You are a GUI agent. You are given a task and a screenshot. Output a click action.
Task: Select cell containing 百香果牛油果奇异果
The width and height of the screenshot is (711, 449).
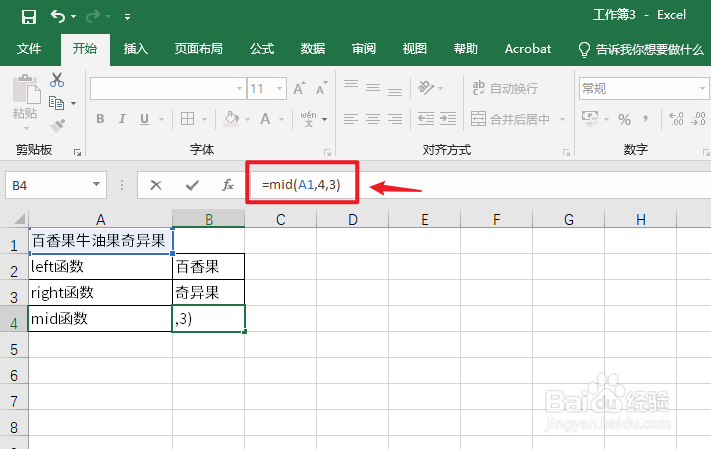pyautogui.click(x=100, y=240)
